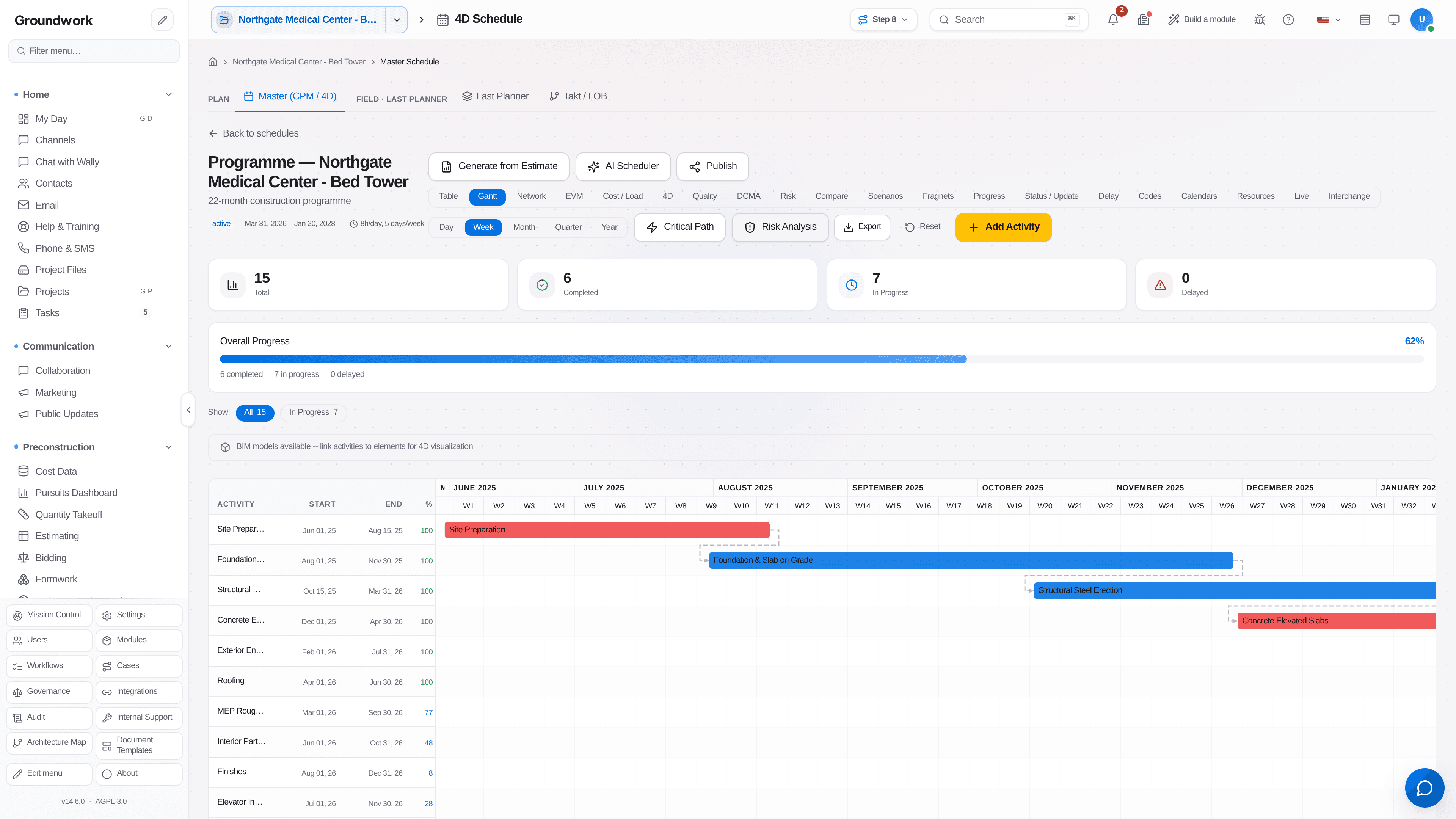Collapse the Preconstruction section
This screenshot has width=1456, height=819.
click(x=168, y=447)
